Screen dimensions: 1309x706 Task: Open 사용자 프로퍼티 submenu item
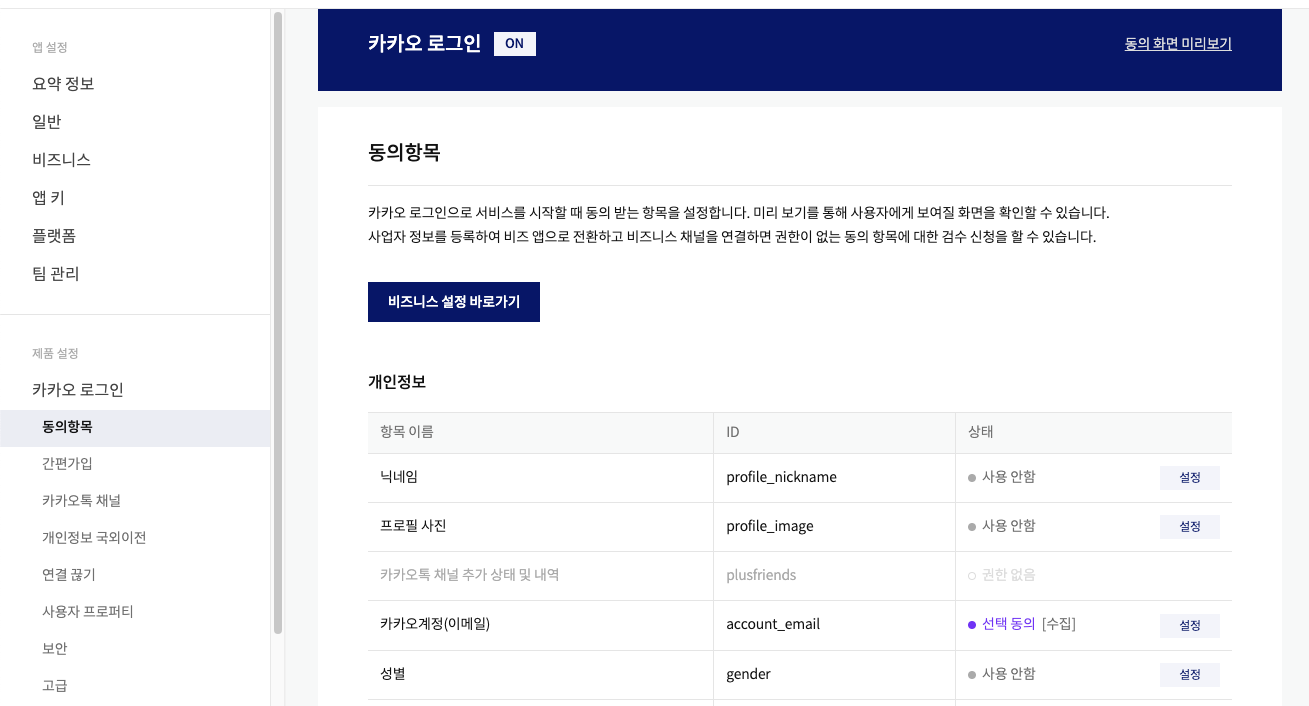pos(88,612)
